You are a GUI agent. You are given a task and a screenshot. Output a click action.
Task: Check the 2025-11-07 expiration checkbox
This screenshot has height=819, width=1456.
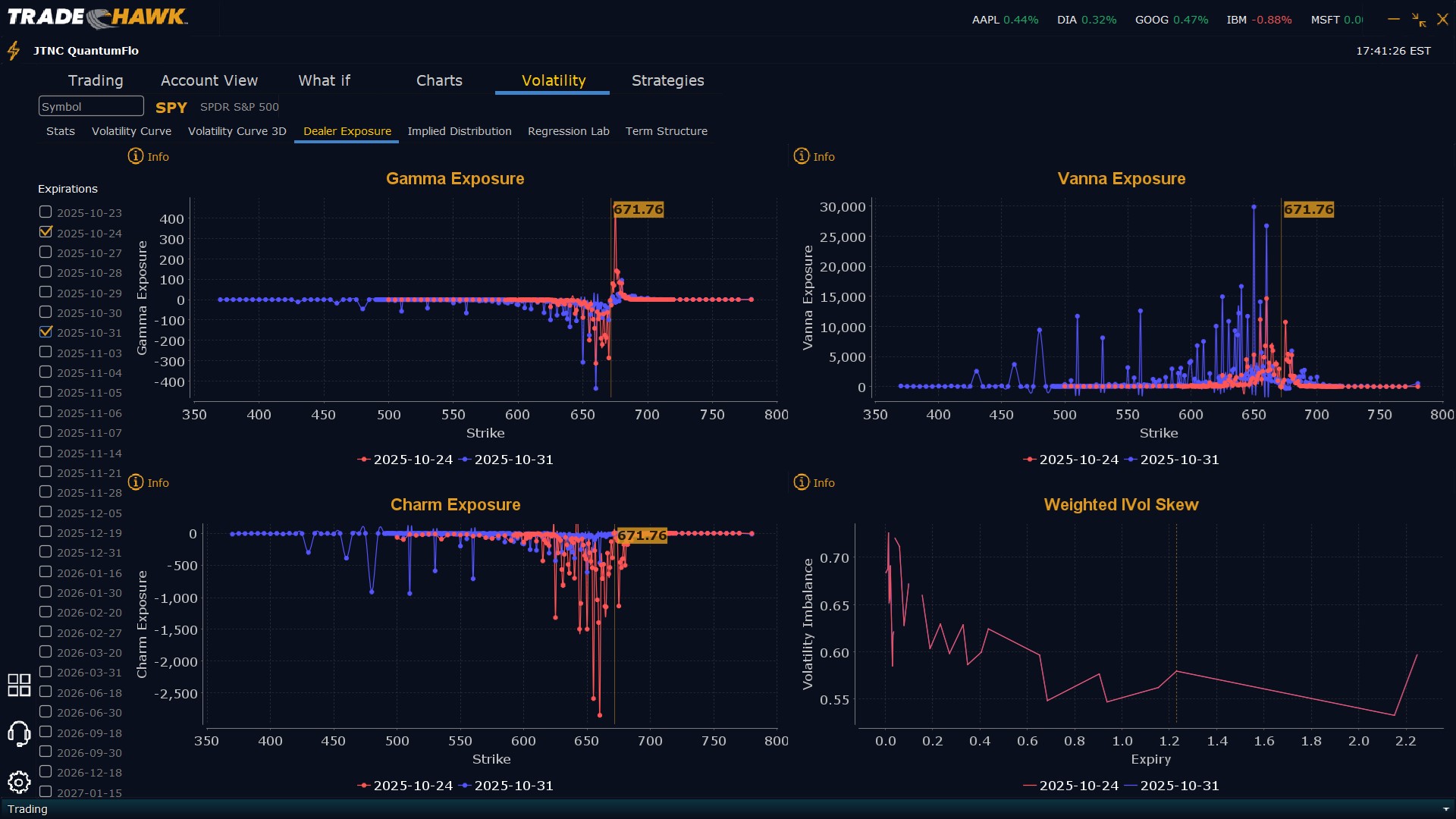coord(45,432)
